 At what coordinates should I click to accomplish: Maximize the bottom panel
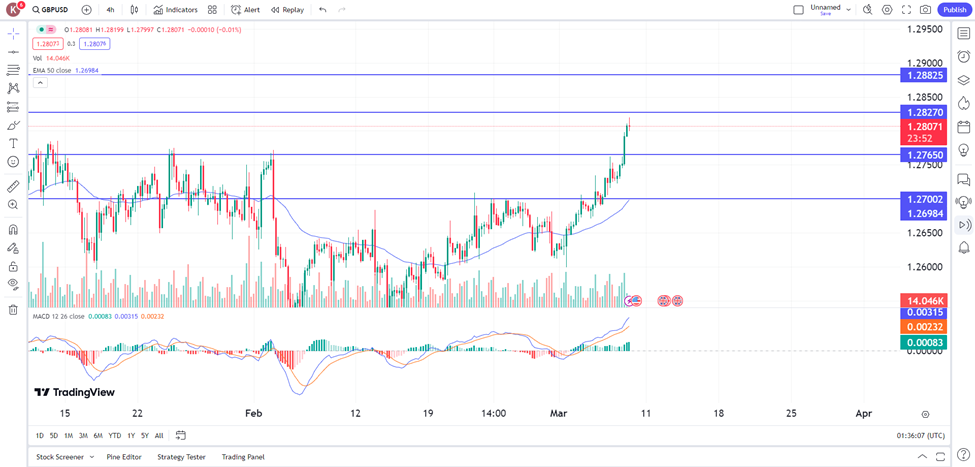[940, 456]
